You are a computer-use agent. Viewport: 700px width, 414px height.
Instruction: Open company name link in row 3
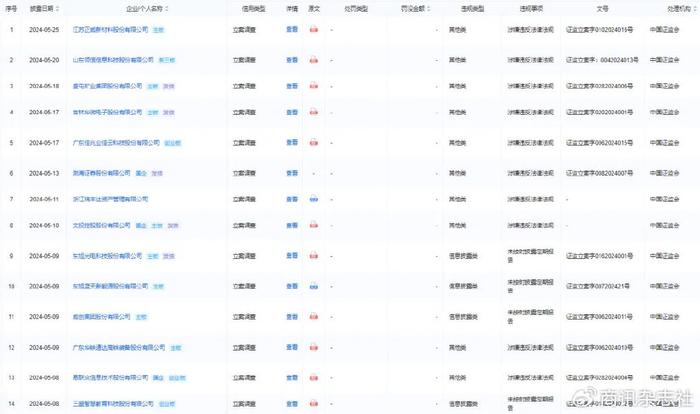click(108, 86)
